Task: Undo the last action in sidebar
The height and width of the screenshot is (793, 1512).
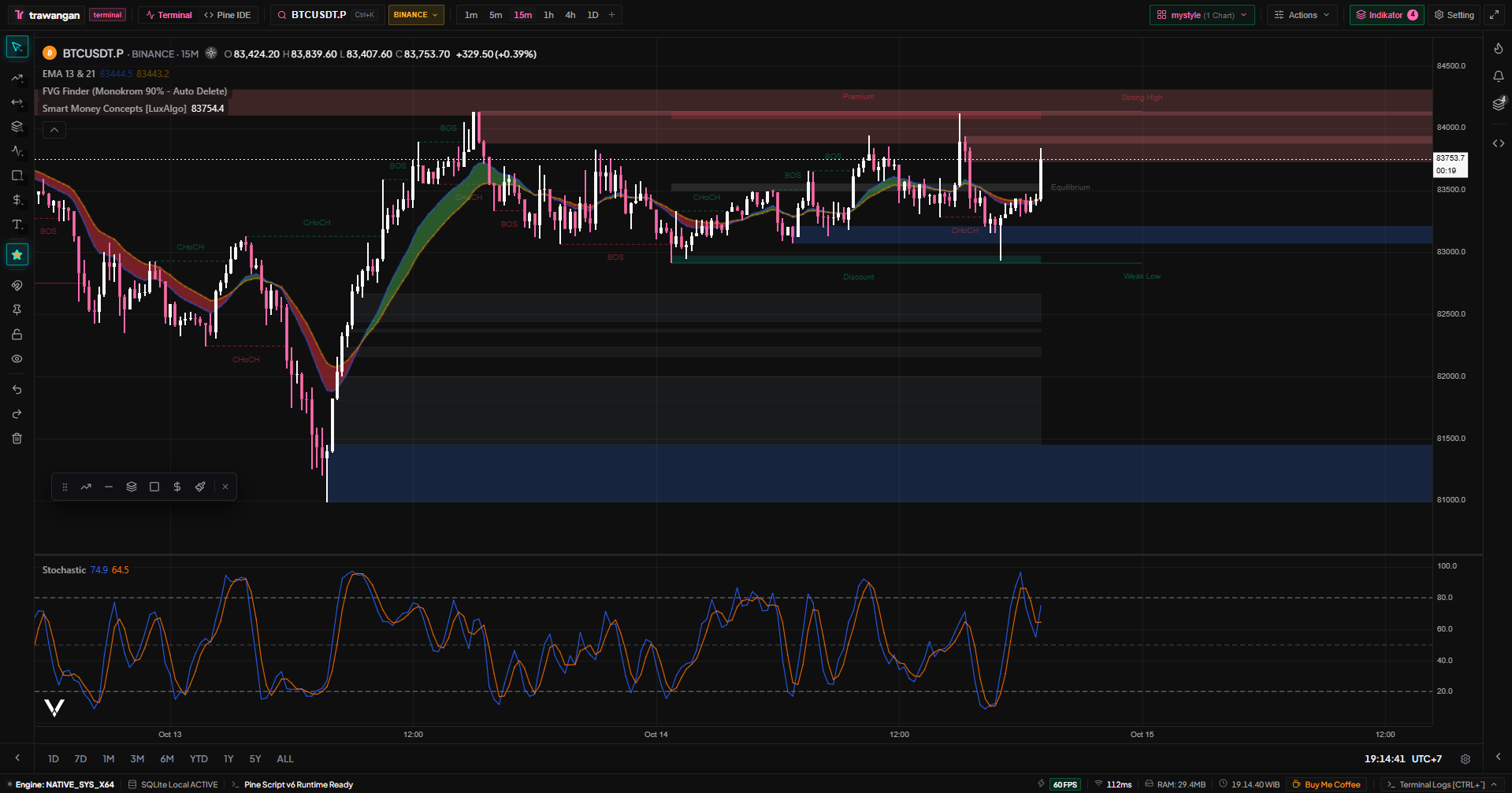Action: click(17, 390)
